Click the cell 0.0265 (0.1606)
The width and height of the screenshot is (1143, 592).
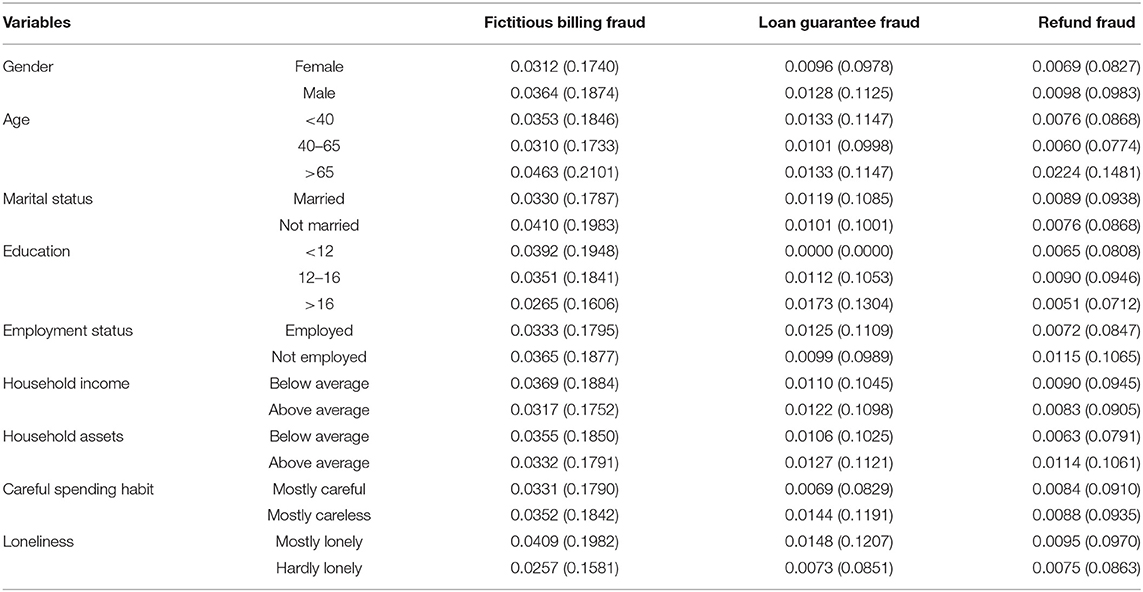click(x=564, y=305)
